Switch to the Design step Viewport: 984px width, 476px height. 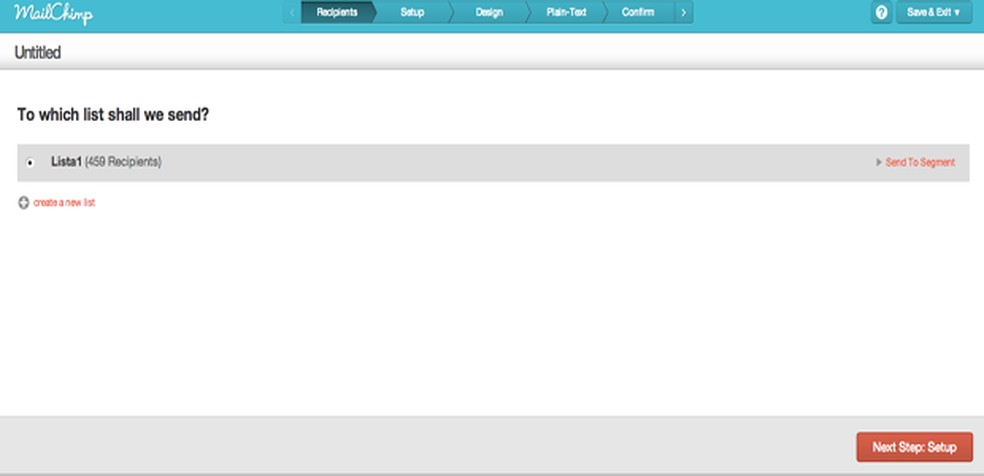(489, 13)
